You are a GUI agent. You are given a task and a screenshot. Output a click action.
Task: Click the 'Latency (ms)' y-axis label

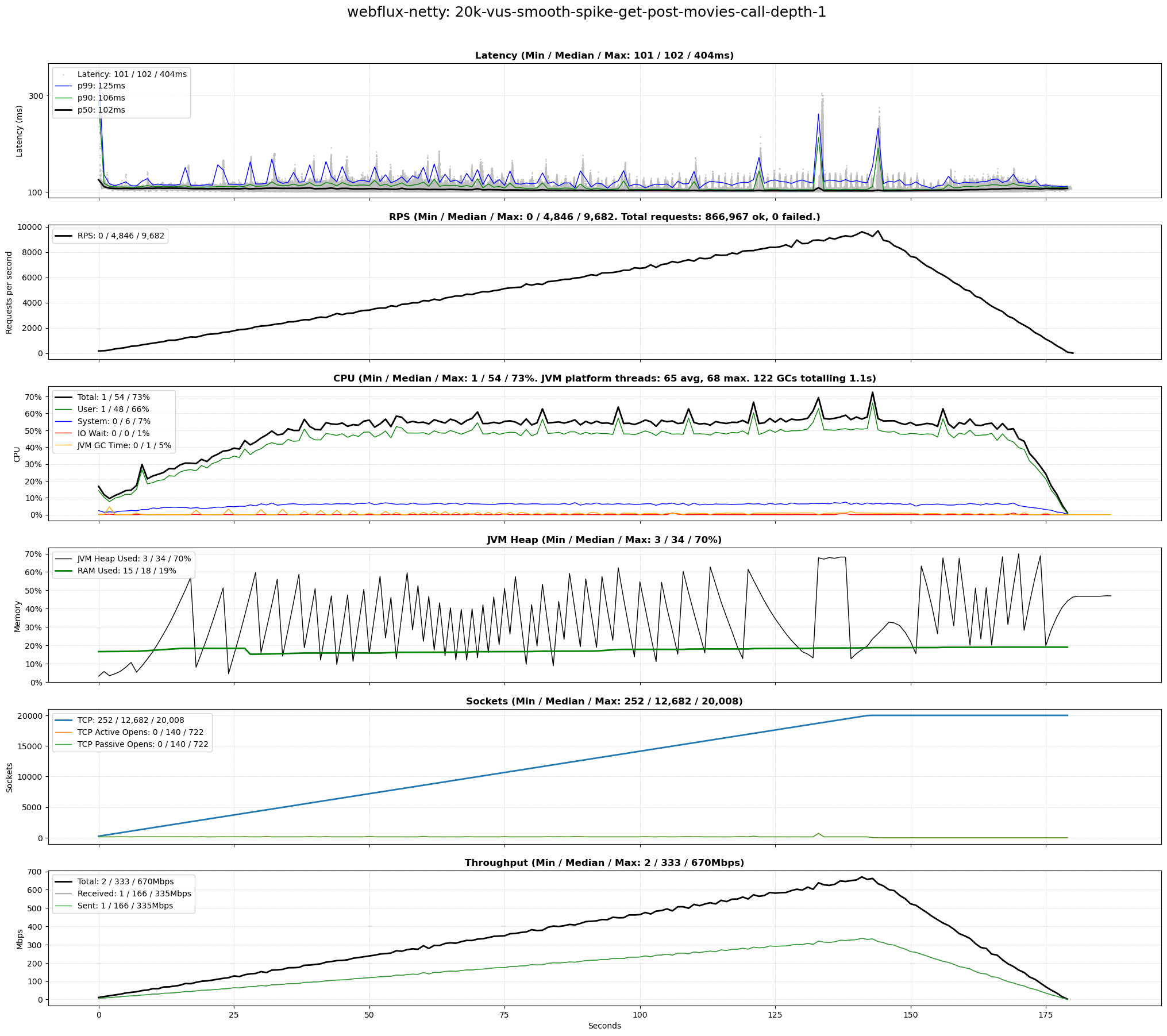coord(20,131)
